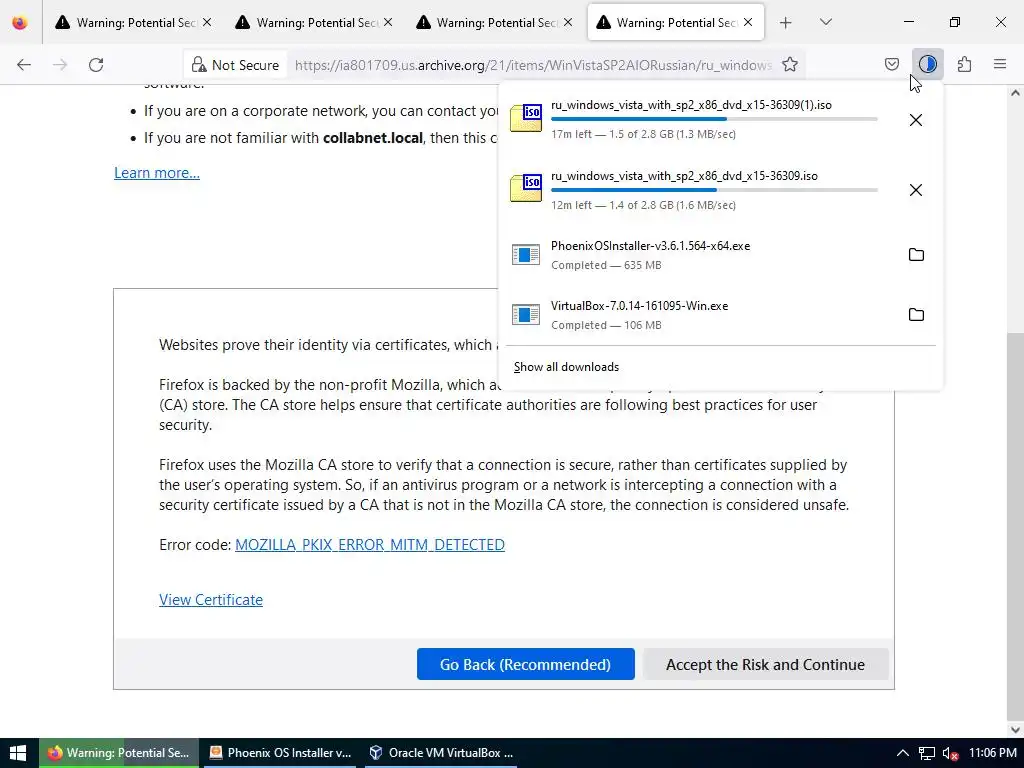Image resolution: width=1024 pixels, height=768 pixels.
Task: Click VirtualBox-7.0.14-161095-Win.exe filename
Action: coord(639,306)
